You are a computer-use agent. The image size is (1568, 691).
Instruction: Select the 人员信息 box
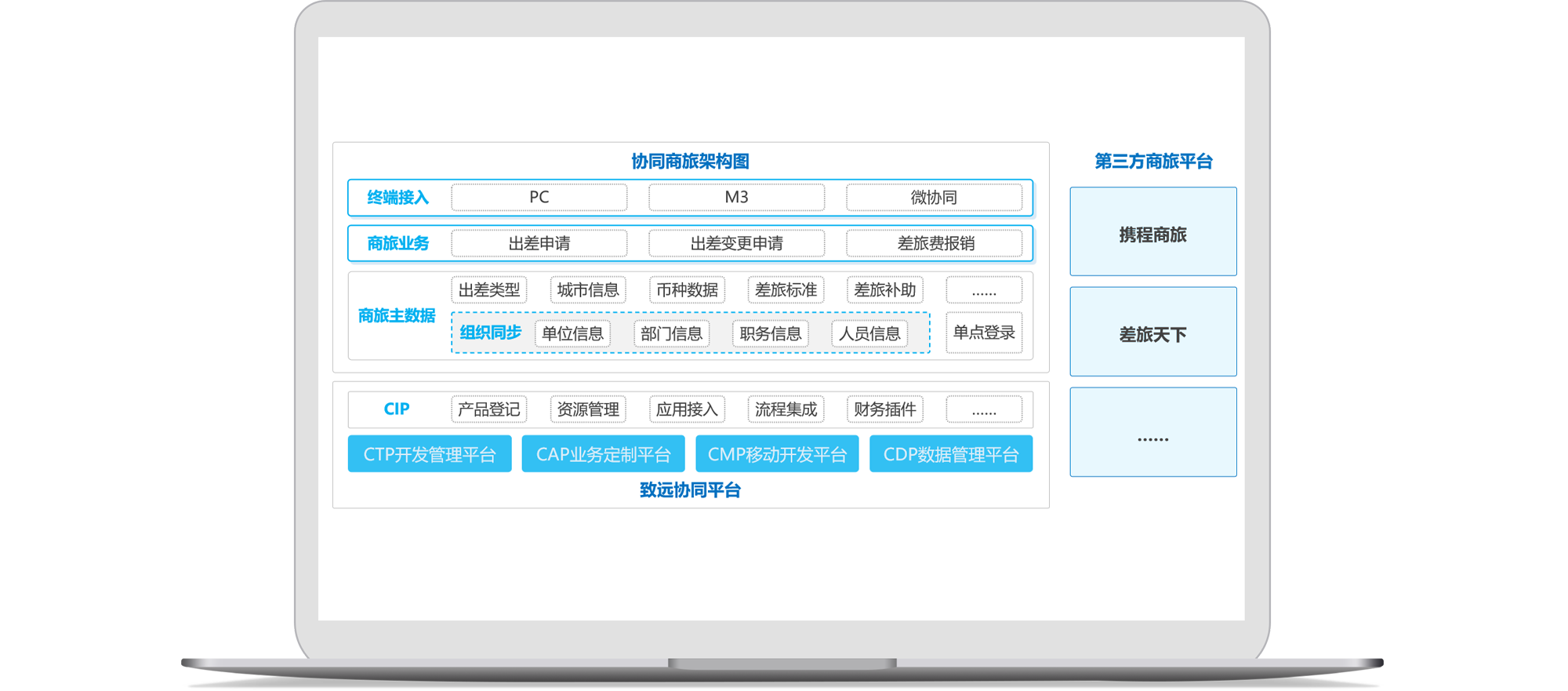click(869, 333)
